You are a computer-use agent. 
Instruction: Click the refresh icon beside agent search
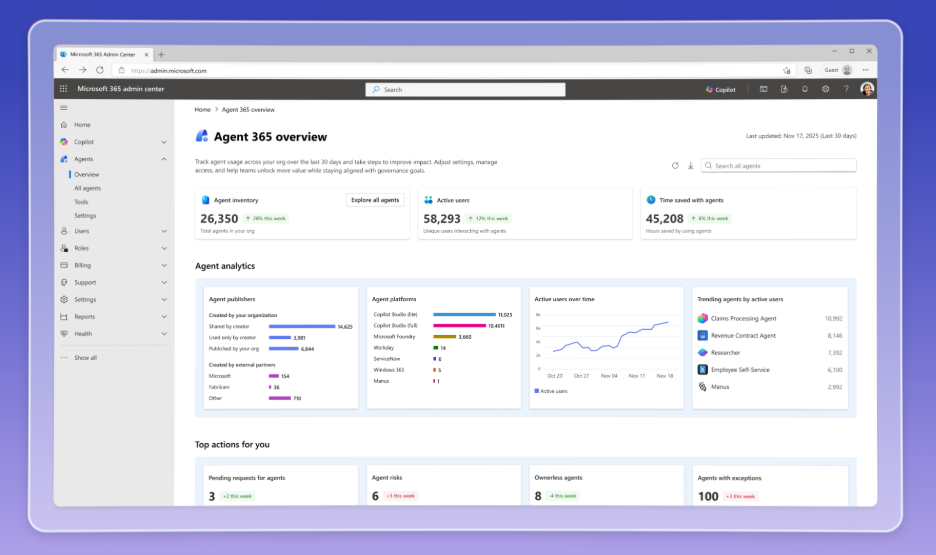tap(675, 165)
